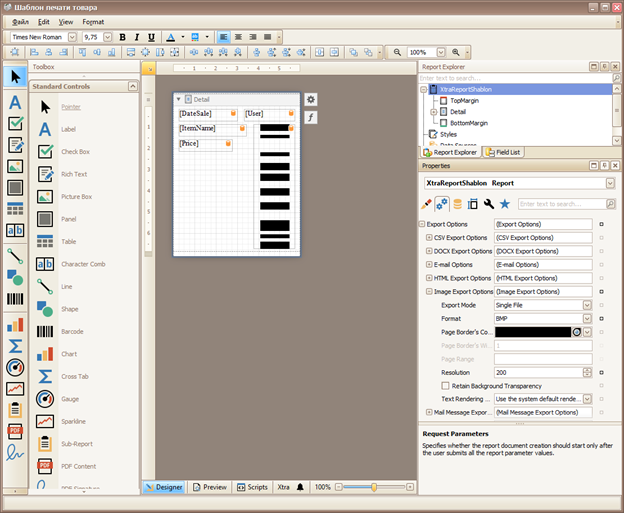Collapse the Standard Controls group

point(133,86)
